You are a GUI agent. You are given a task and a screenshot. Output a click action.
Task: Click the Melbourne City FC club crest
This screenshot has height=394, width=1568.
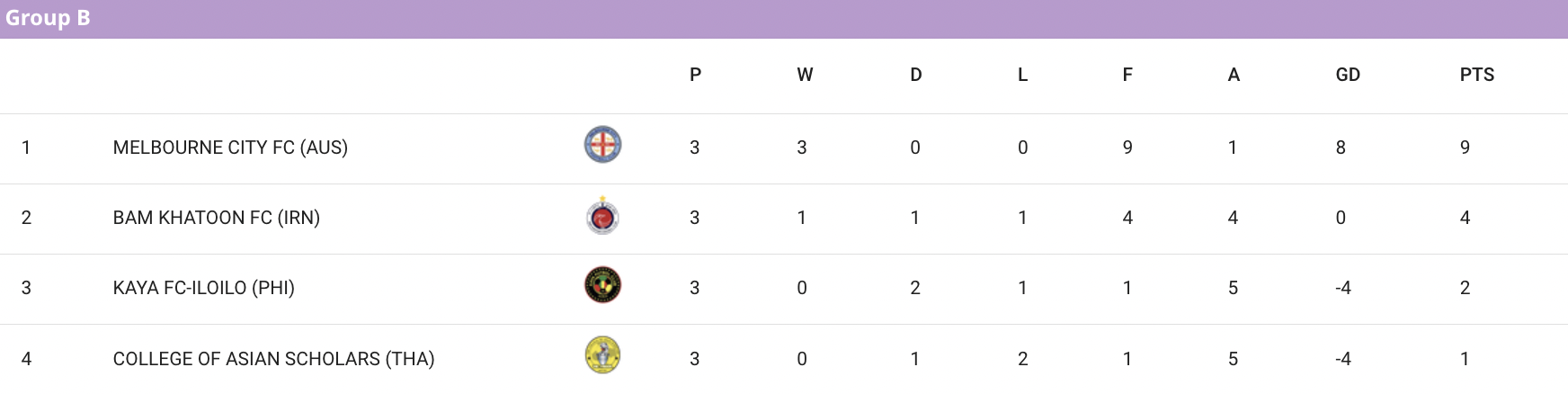click(x=602, y=145)
